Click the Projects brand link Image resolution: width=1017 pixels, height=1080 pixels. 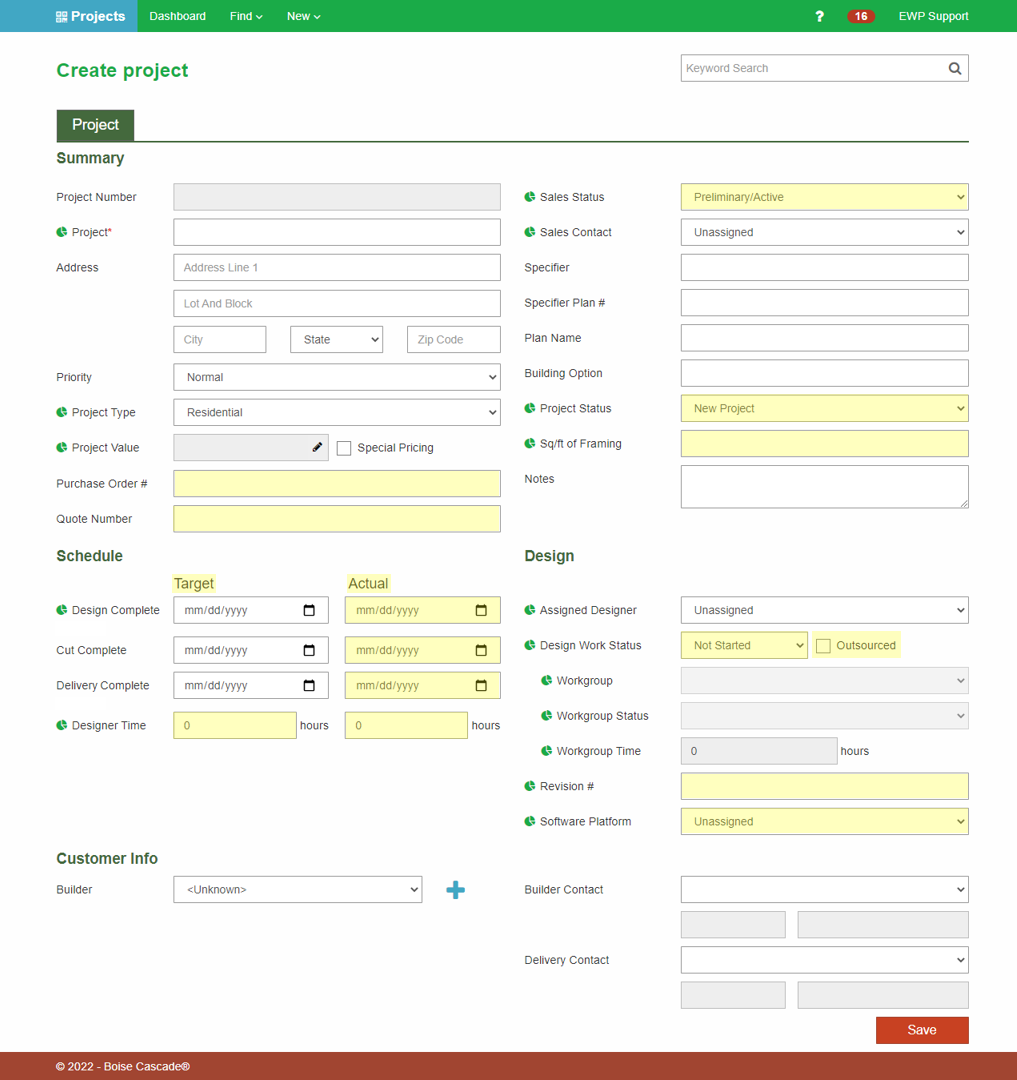(90, 17)
